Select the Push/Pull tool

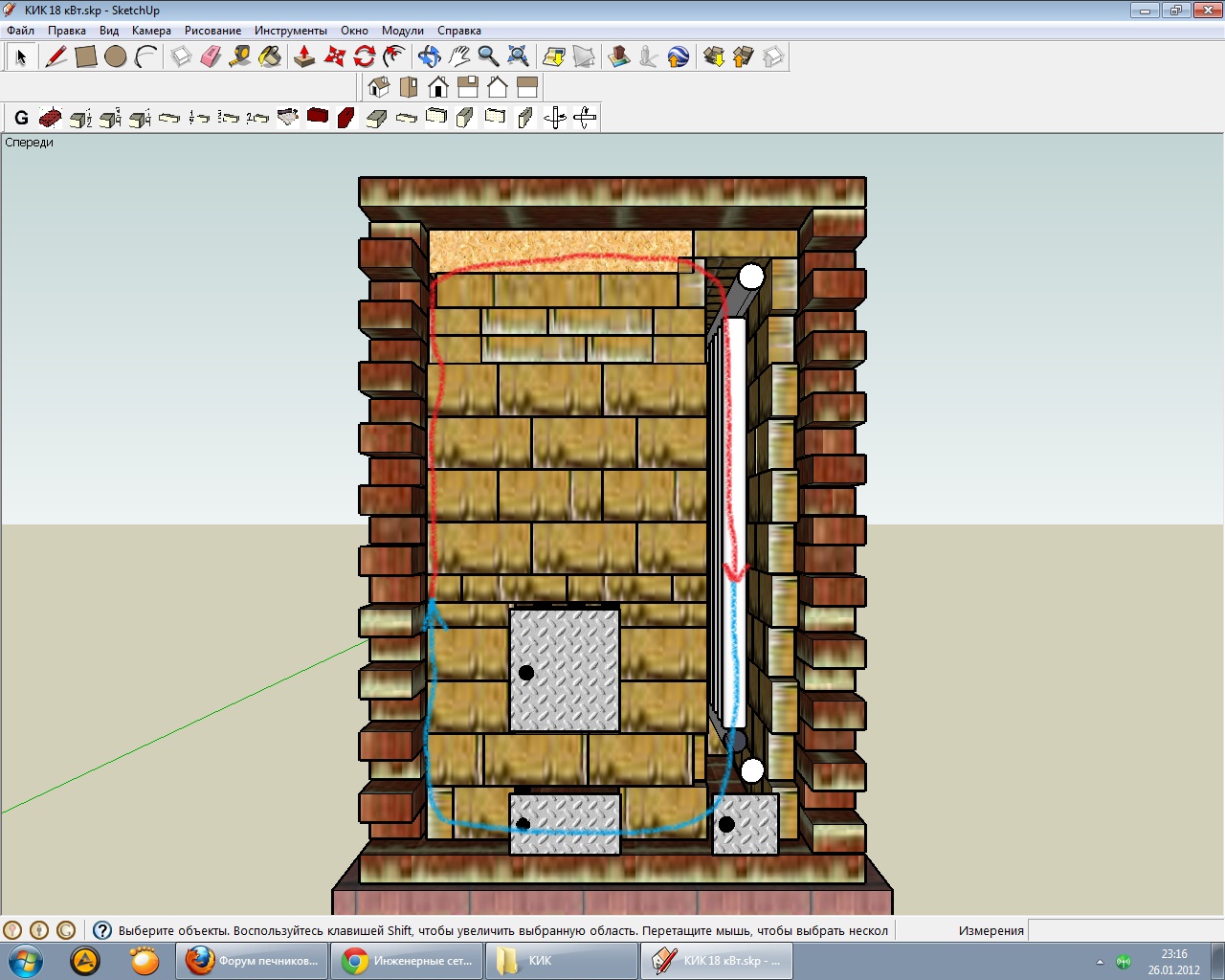(304, 57)
